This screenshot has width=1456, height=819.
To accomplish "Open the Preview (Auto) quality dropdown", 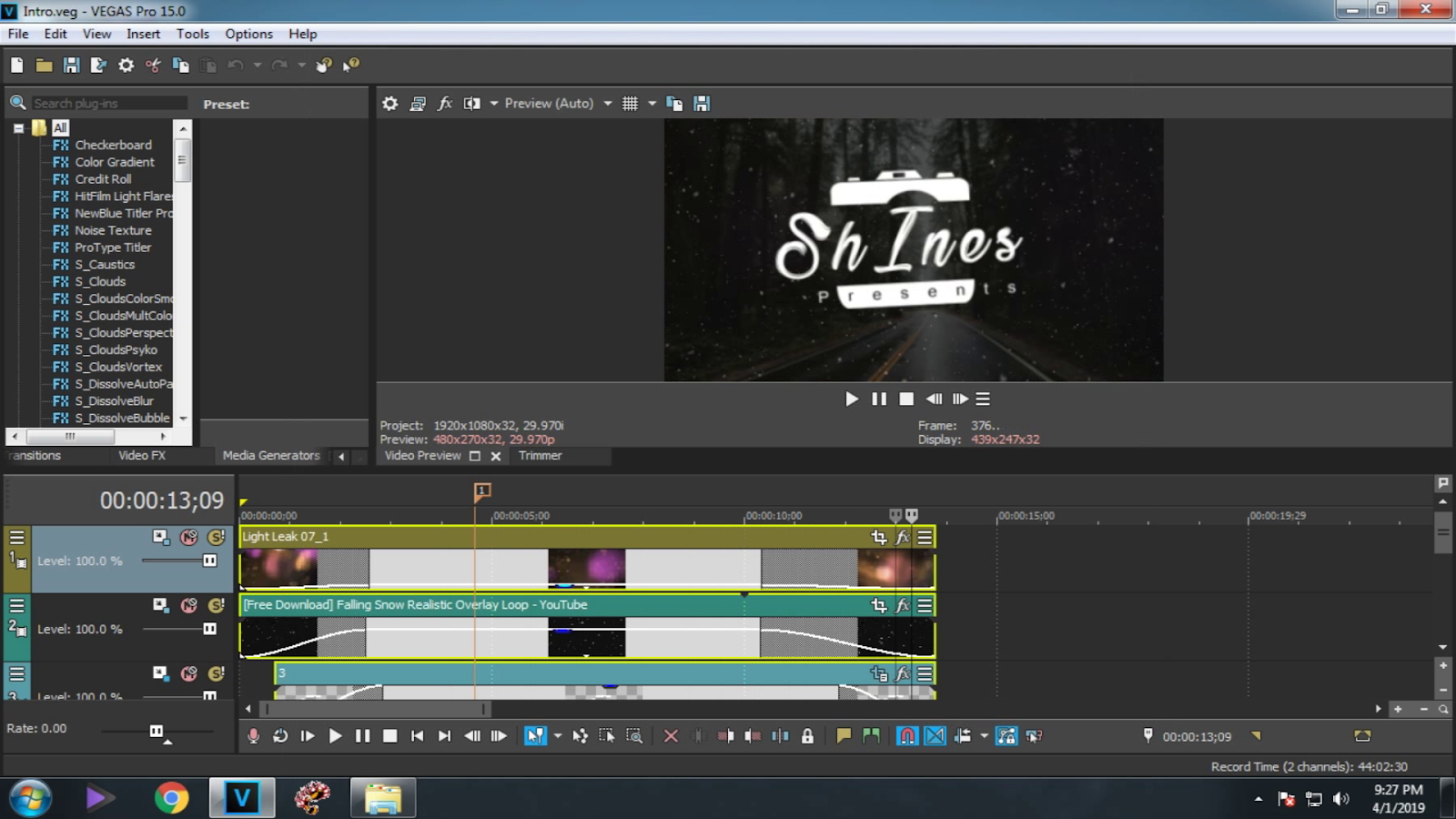I will point(608,104).
